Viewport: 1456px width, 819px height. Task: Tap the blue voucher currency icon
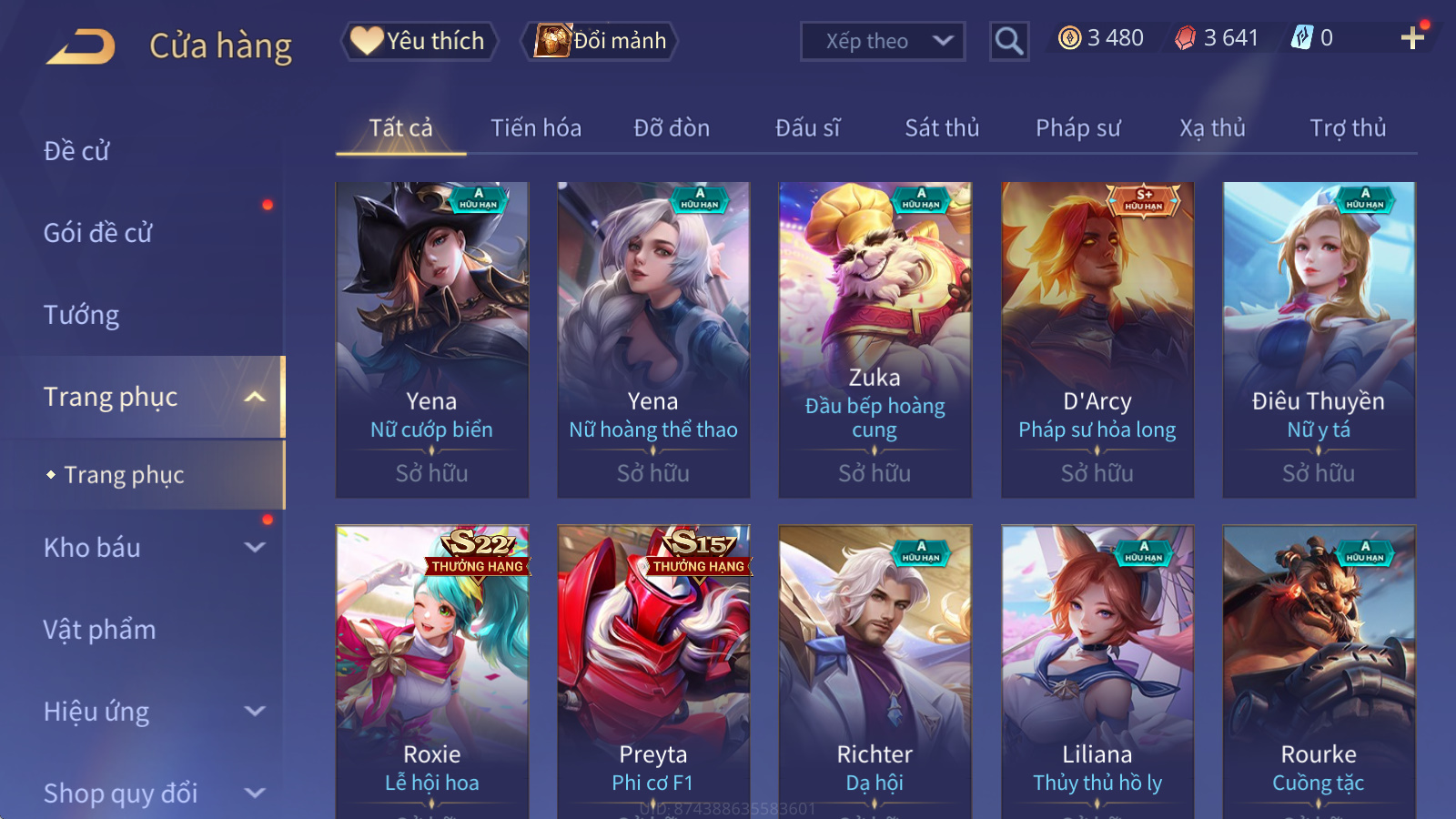coord(1302,37)
